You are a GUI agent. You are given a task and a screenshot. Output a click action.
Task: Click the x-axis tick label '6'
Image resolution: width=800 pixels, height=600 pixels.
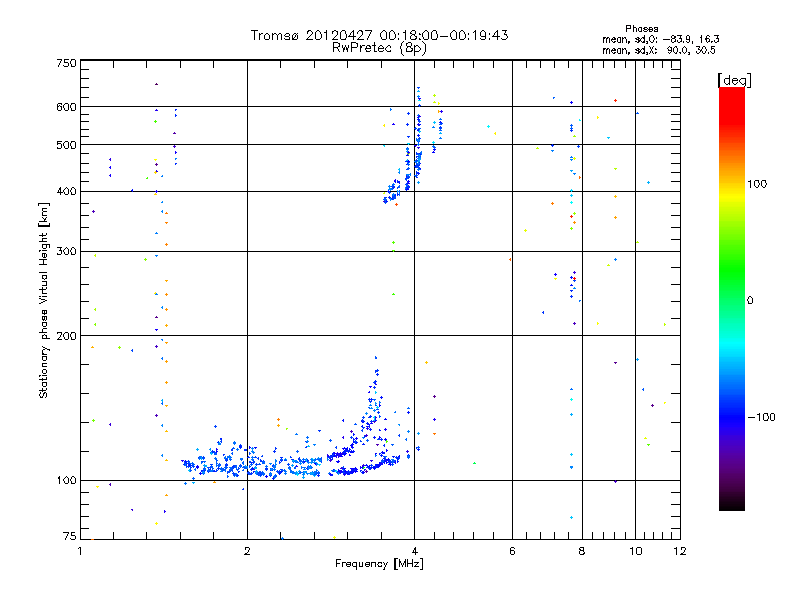(x=512, y=551)
